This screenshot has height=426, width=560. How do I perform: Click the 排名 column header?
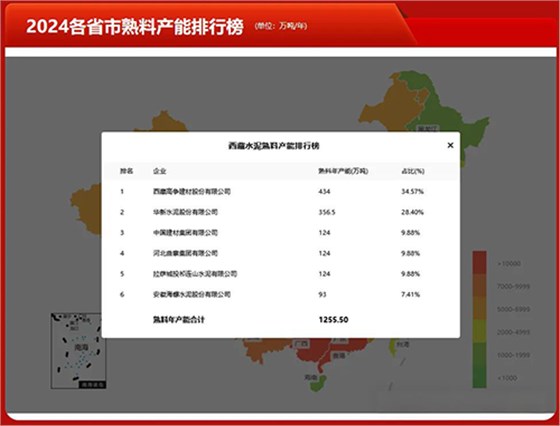coord(126,171)
